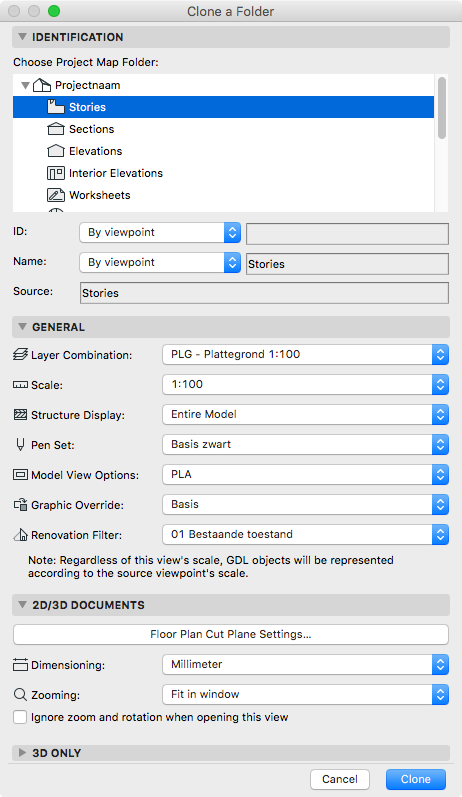Image resolution: width=462 pixels, height=797 pixels.
Task: Click the Layer Combination icon
Action: [20, 355]
